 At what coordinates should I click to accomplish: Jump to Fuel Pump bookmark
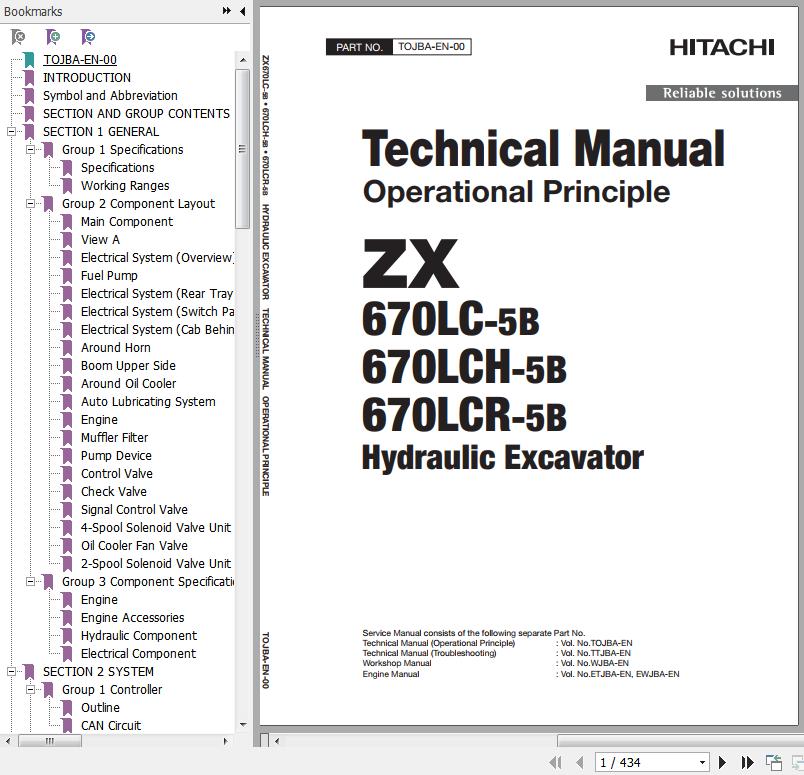tap(109, 275)
